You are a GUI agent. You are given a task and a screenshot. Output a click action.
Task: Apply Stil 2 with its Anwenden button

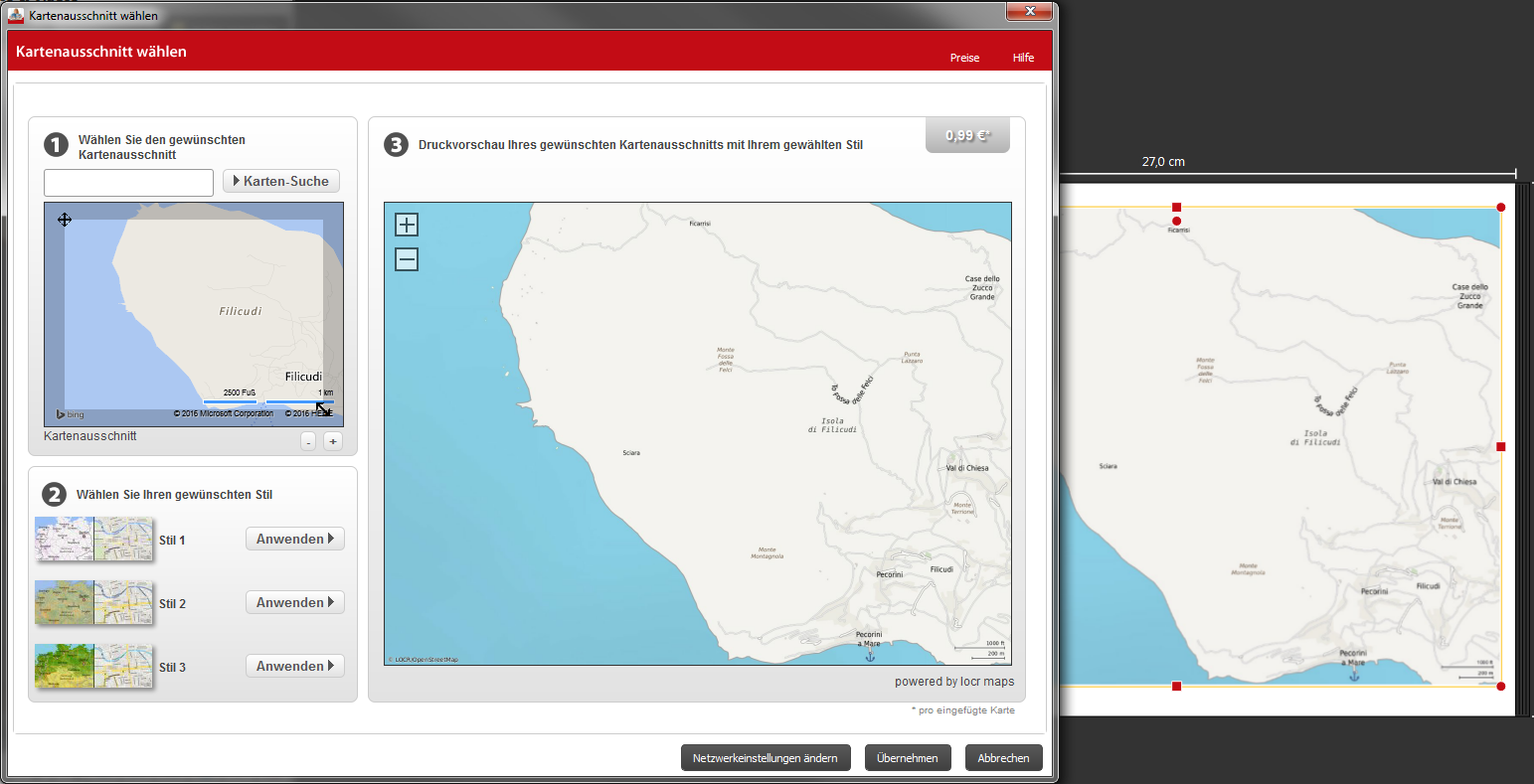294,602
